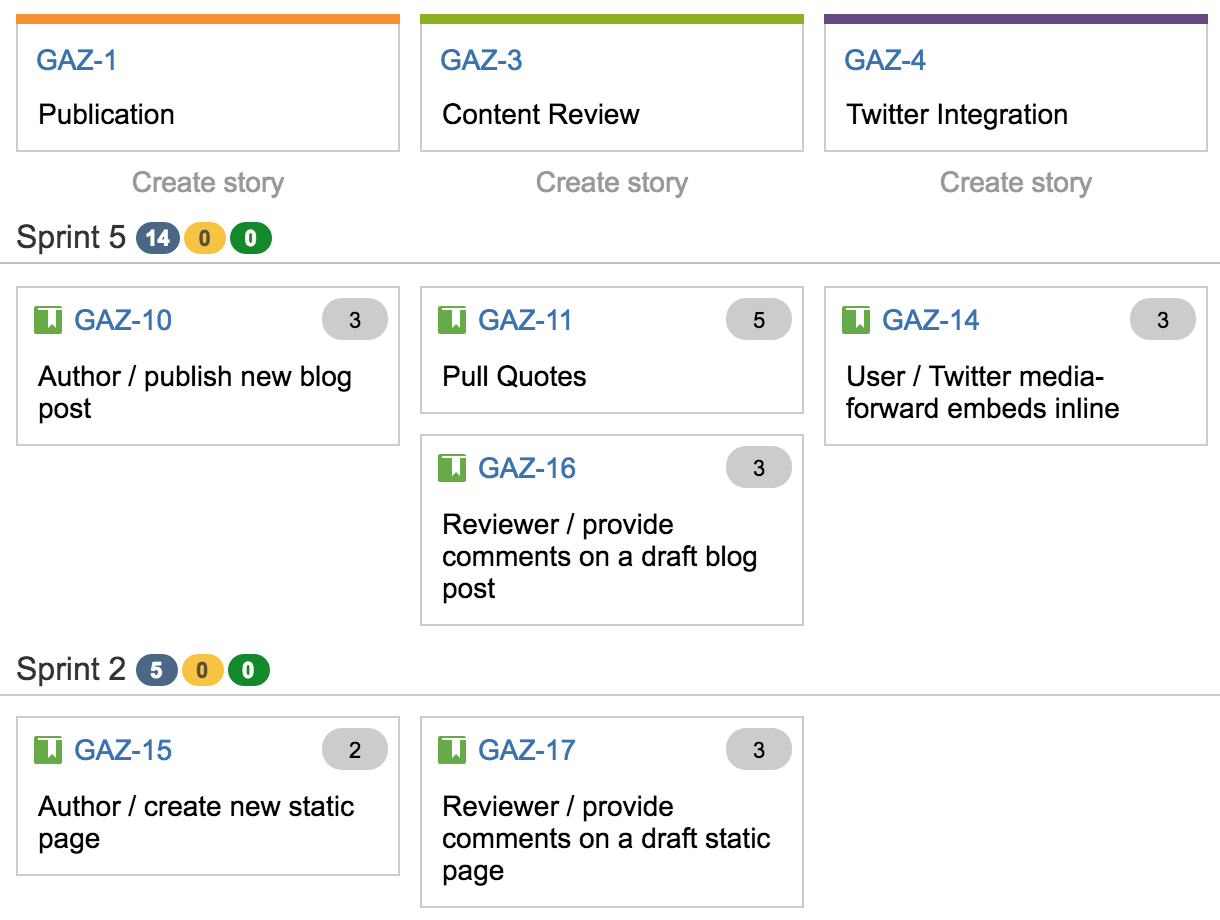
Task: Click Sprint 5 blue to-do count badge
Action: 158,239
